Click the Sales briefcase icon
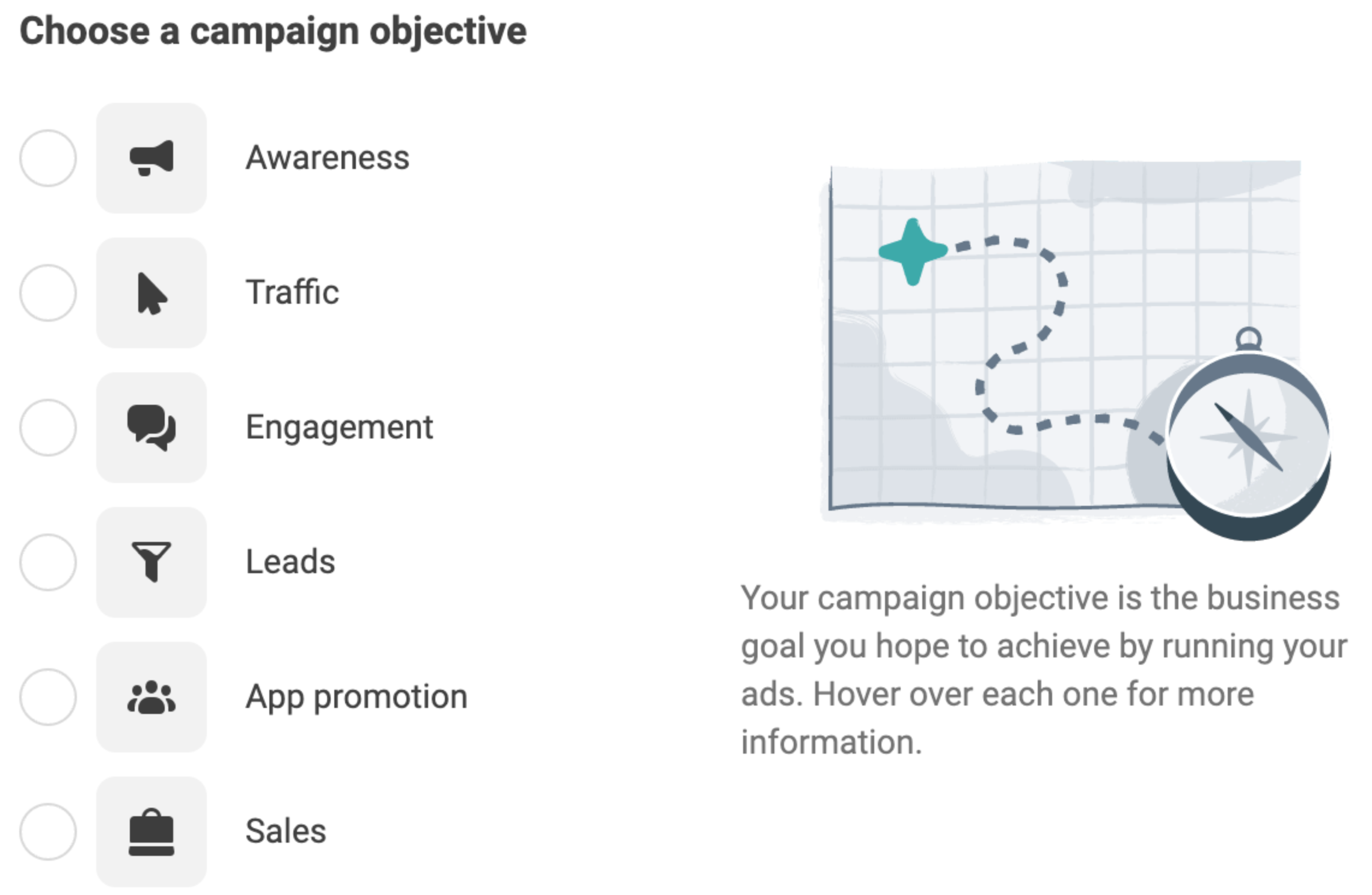The image size is (1372, 895). (152, 832)
